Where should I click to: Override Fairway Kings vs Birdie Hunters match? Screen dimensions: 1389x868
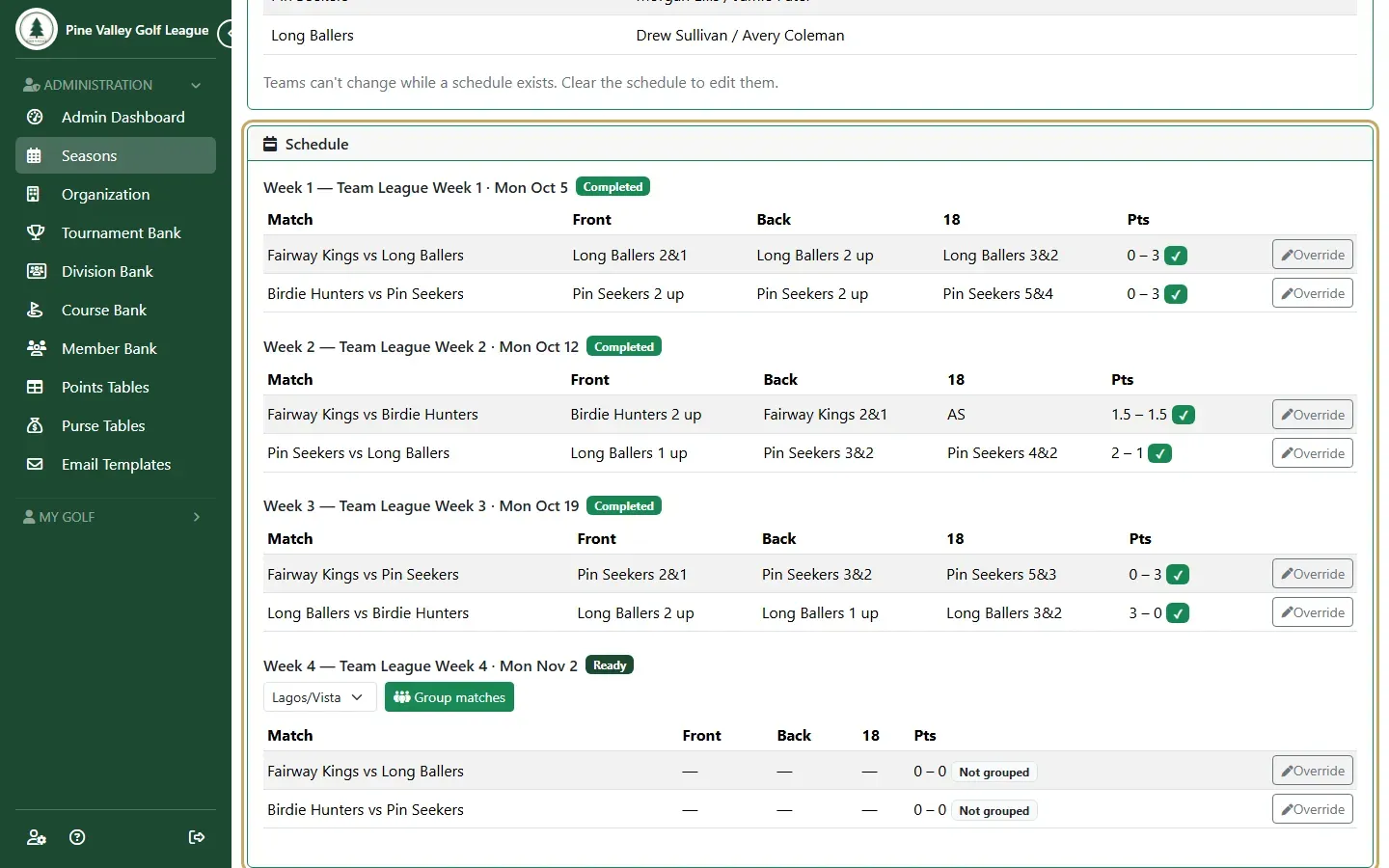tap(1313, 415)
